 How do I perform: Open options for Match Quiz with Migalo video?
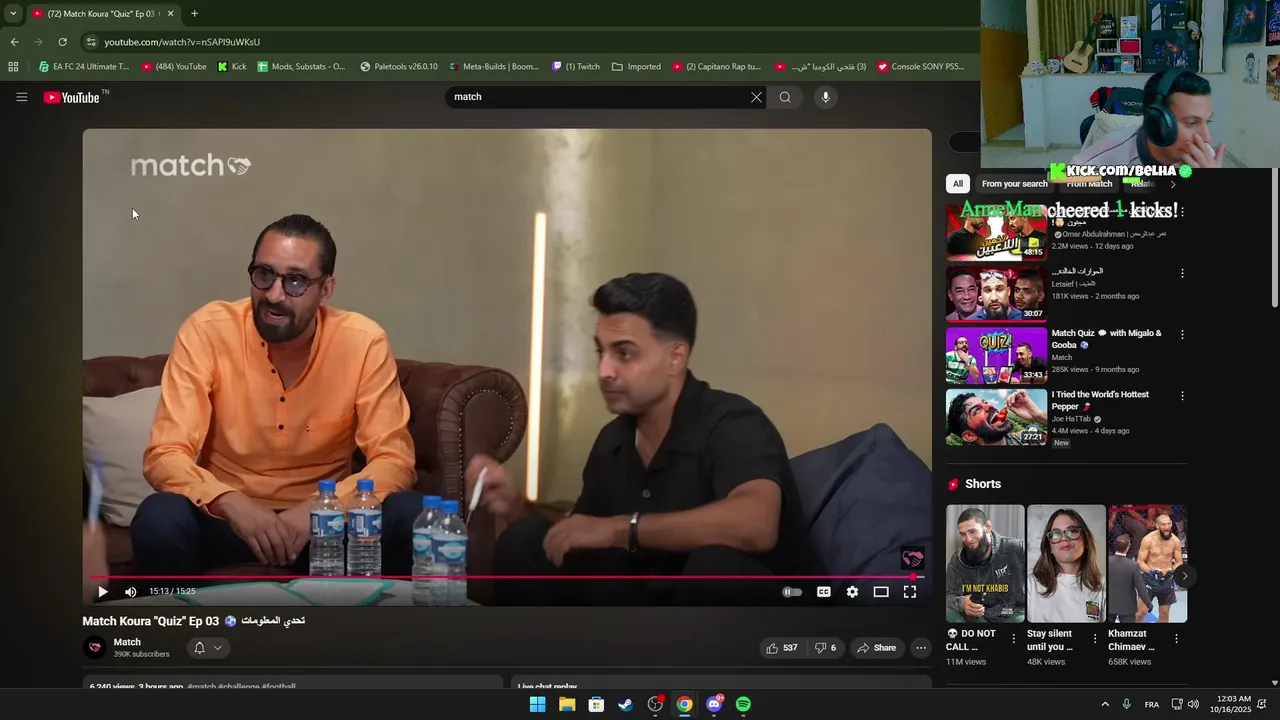1182,334
